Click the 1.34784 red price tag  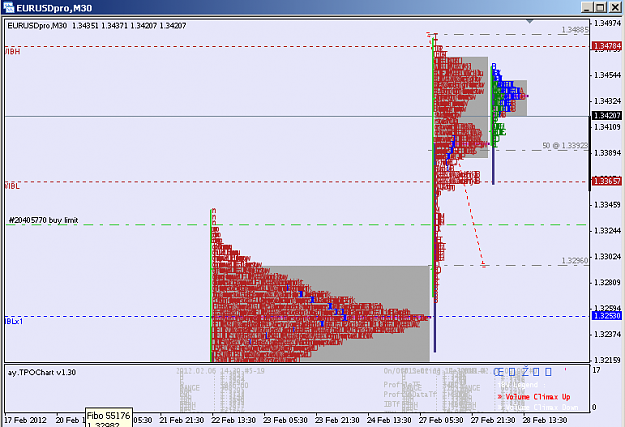pos(607,46)
